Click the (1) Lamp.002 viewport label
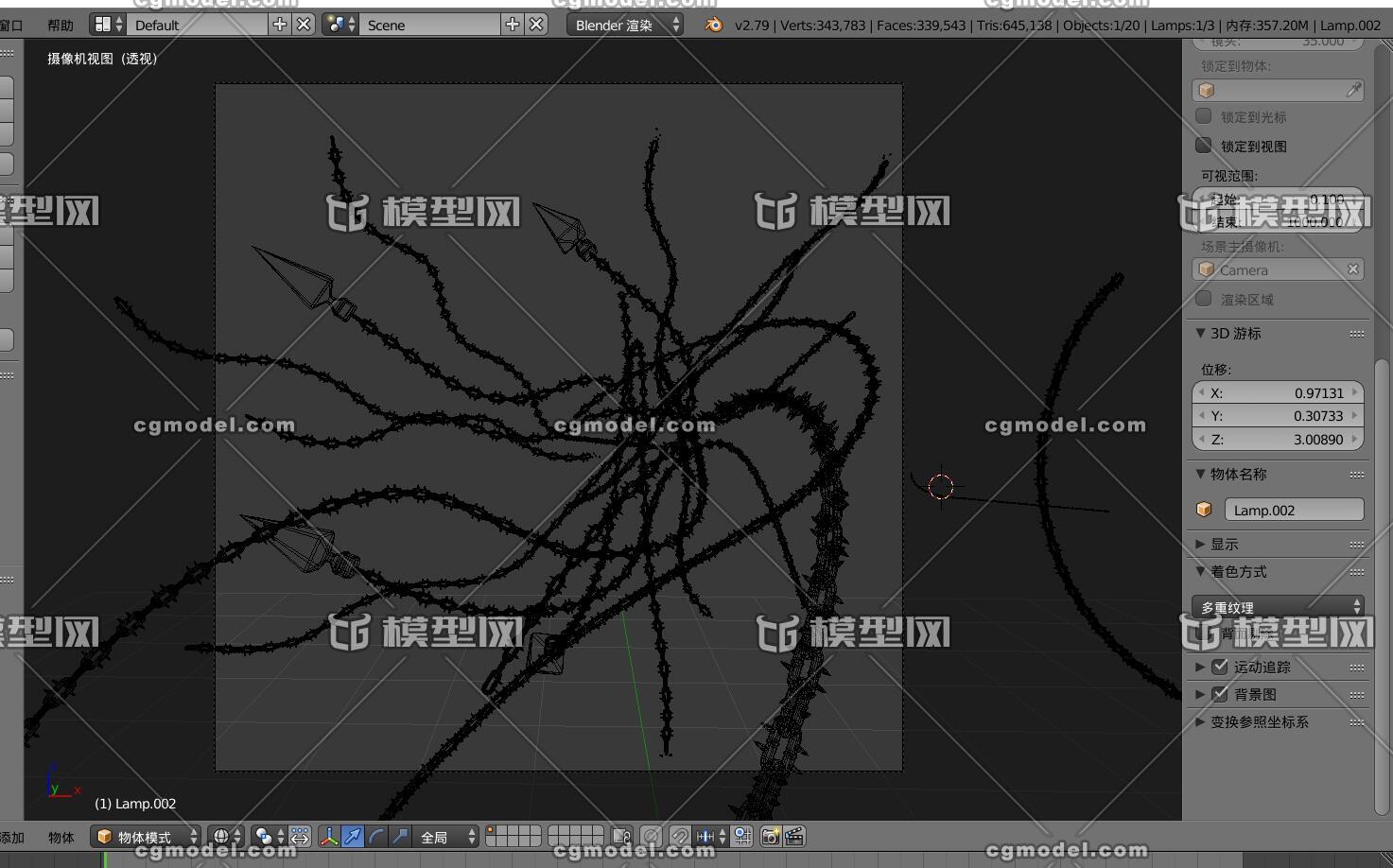This screenshot has width=1393, height=868. click(135, 804)
